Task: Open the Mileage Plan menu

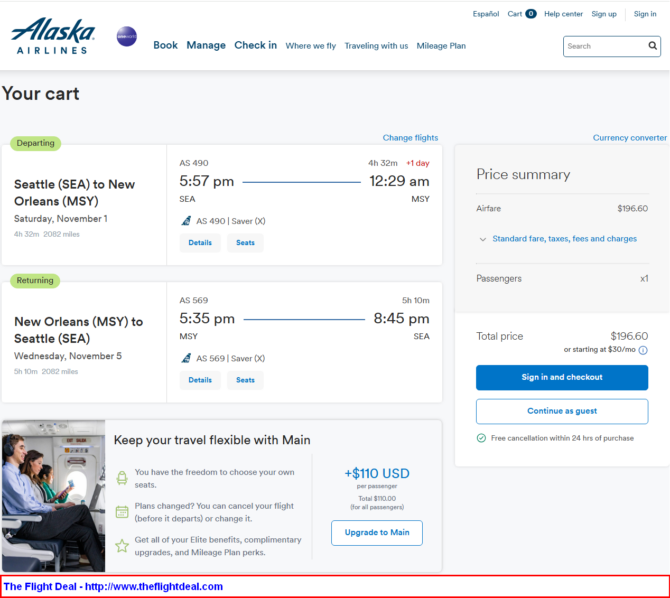Action: 441,46
